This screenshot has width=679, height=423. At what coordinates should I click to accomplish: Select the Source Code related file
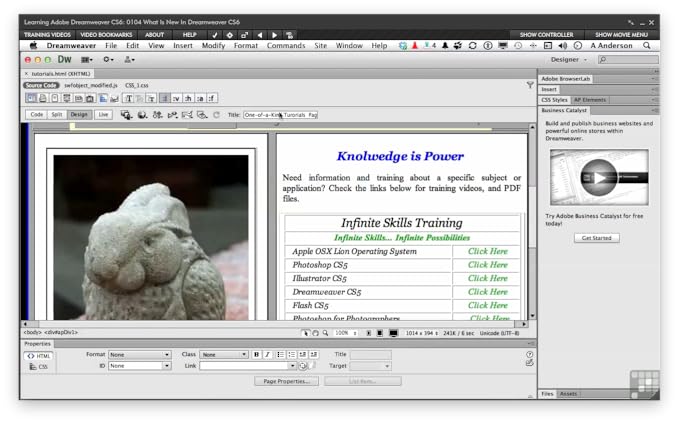point(41,85)
